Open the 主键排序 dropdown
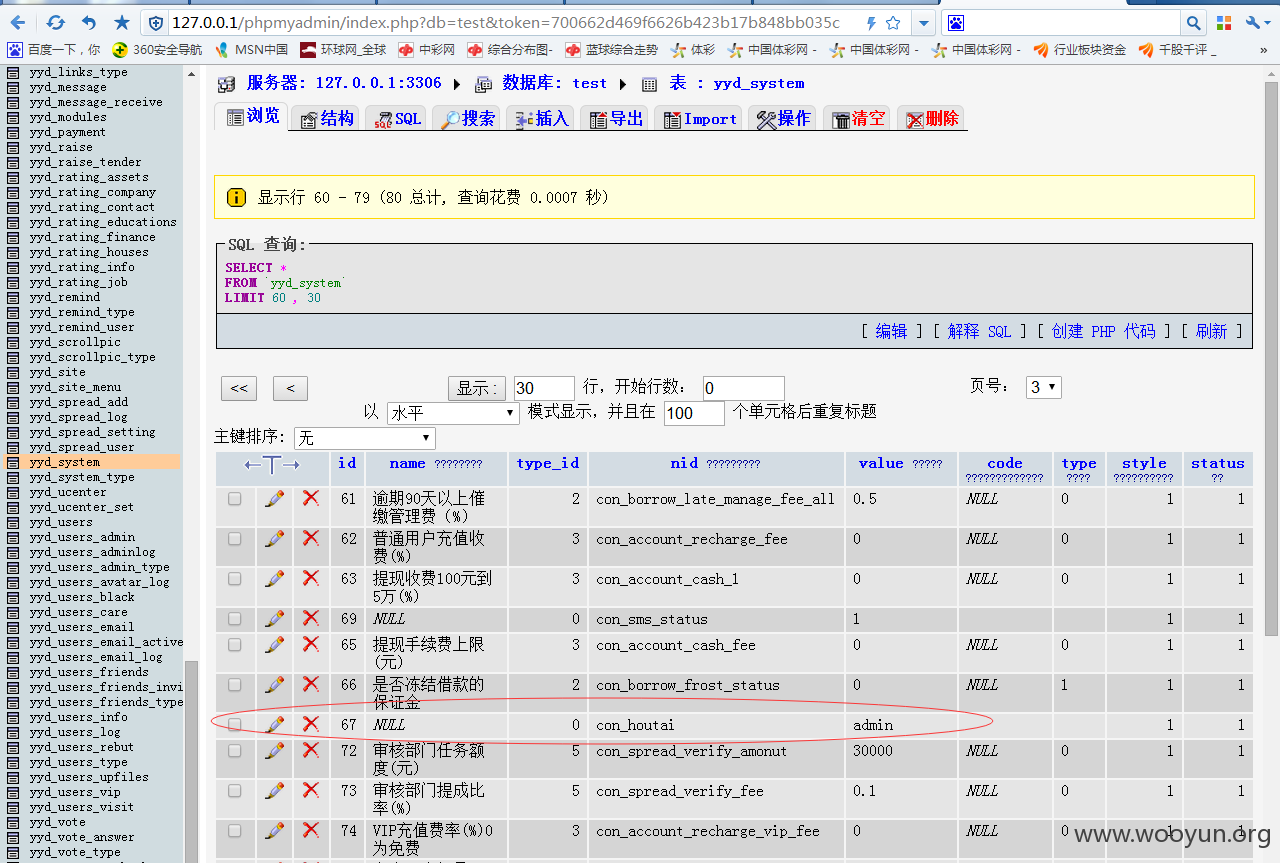Image resolution: width=1280 pixels, height=863 pixels. point(364,438)
